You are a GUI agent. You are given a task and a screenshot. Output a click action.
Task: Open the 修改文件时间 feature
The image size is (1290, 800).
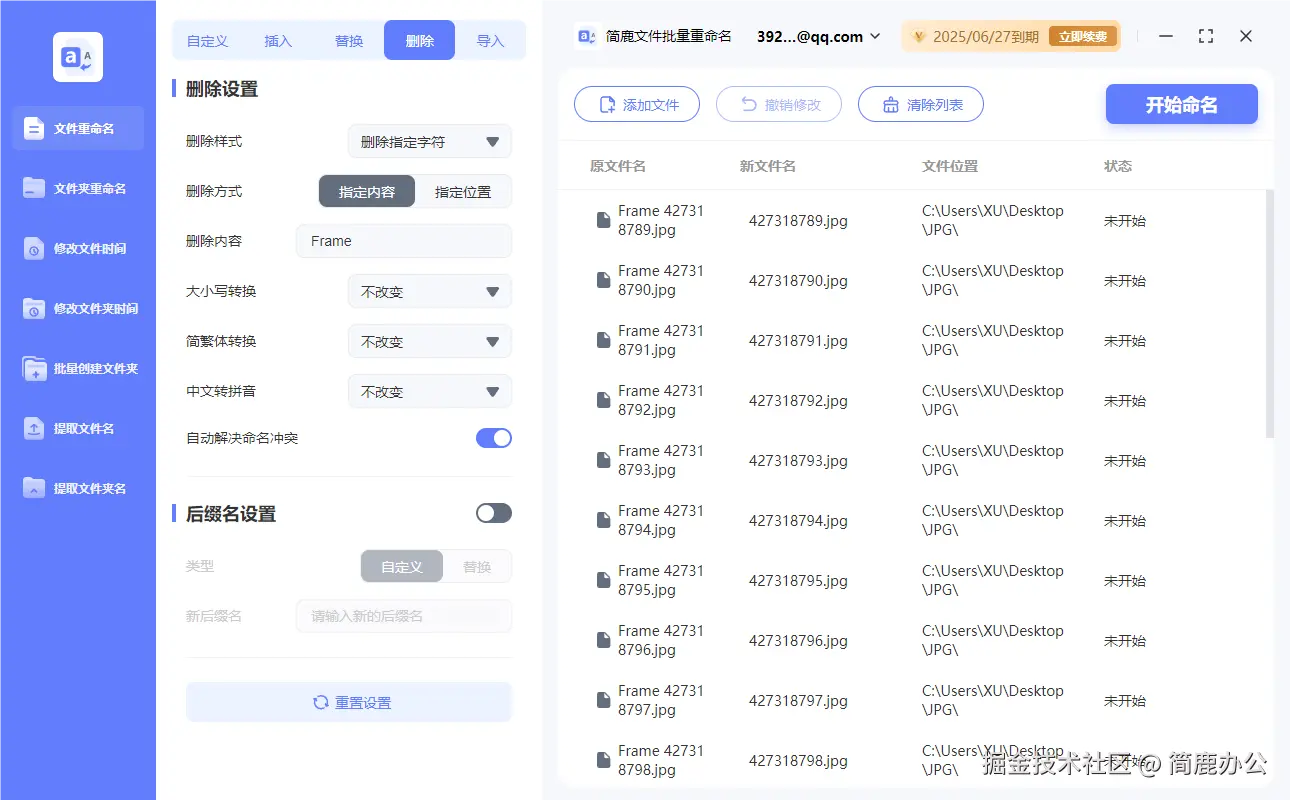(77, 248)
